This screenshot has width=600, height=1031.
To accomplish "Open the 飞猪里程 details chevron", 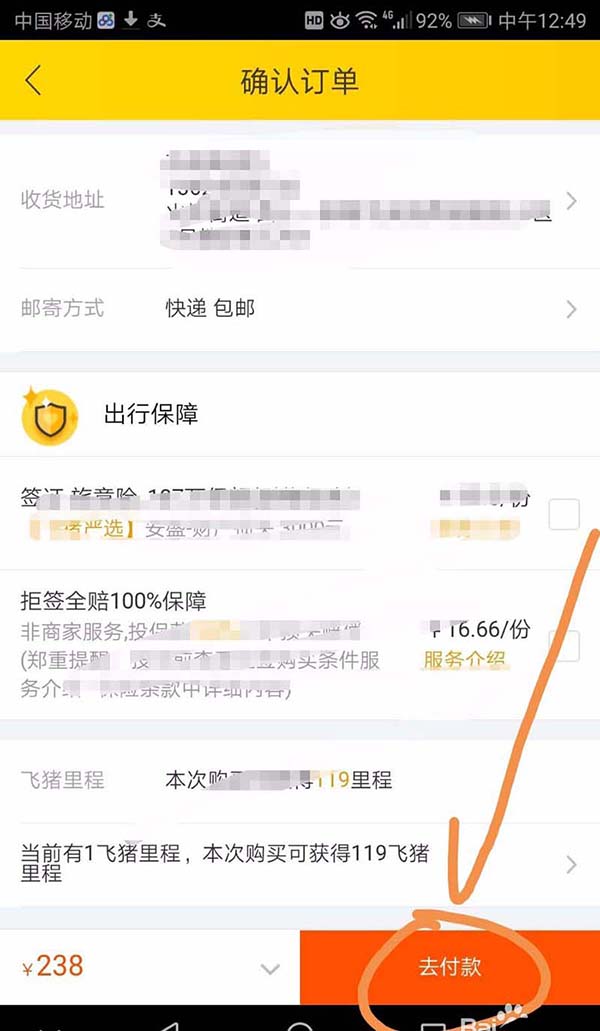I will coord(571,864).
